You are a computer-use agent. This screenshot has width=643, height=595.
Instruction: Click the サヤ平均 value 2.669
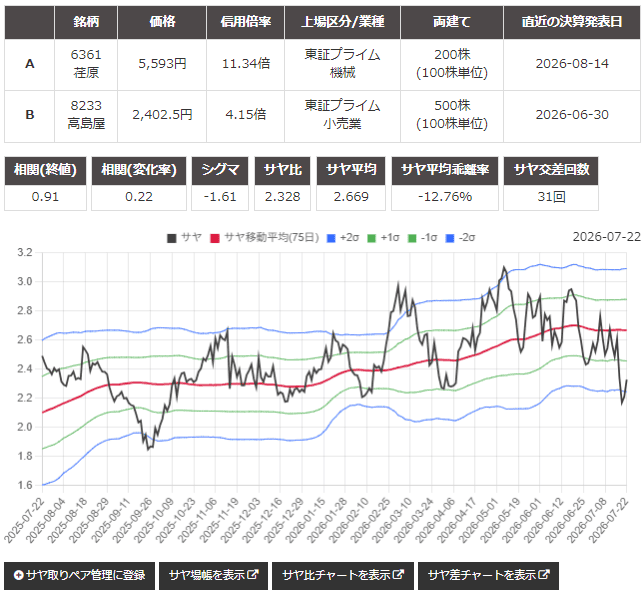351,197
